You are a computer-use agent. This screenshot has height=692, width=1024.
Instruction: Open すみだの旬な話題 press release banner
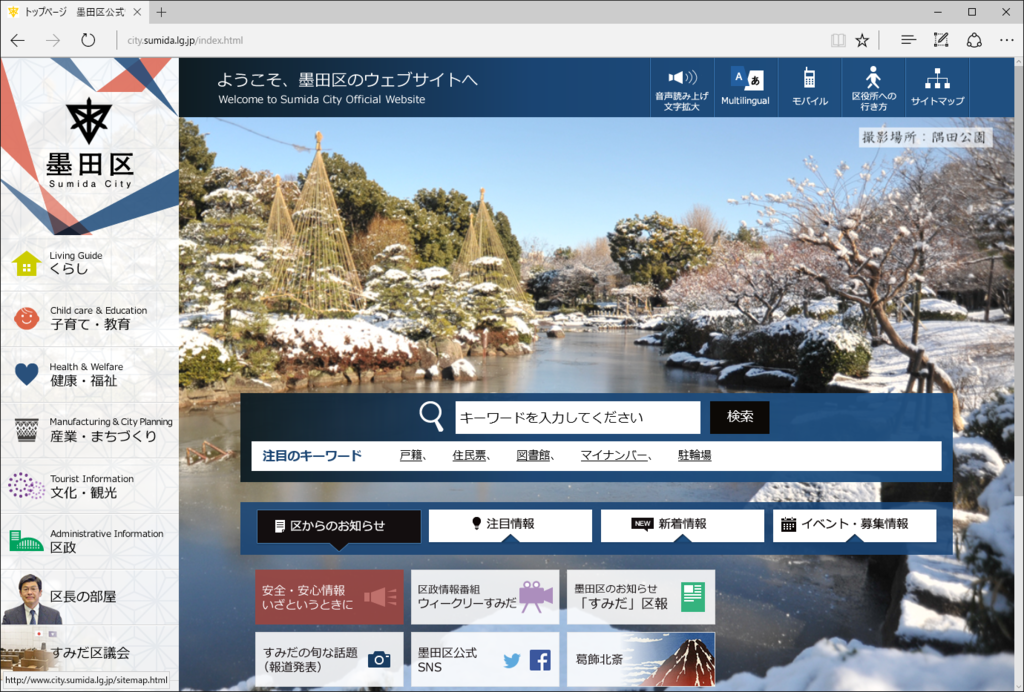pos(329,659)
